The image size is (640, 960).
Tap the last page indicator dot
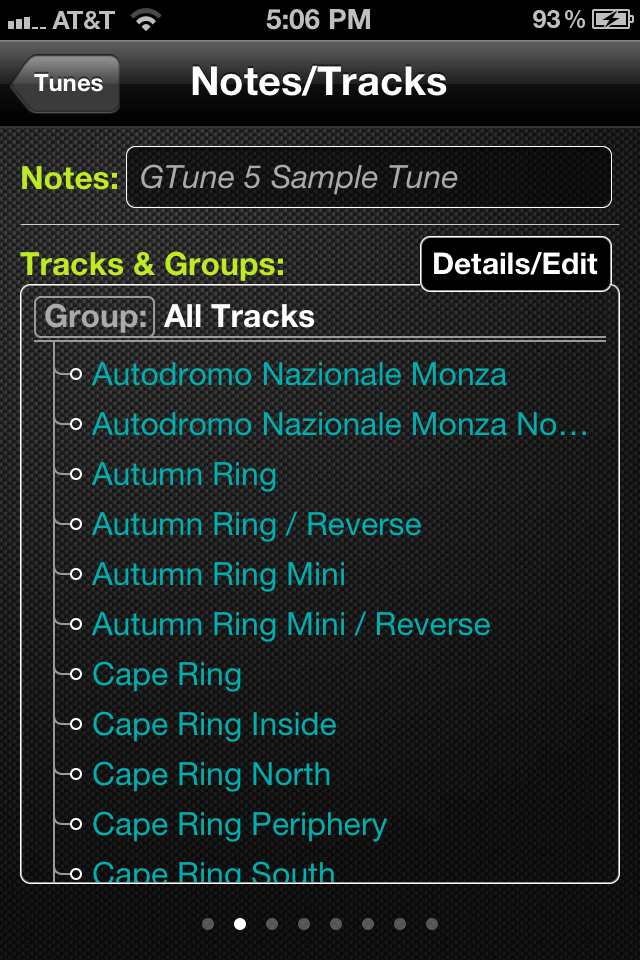432,924
